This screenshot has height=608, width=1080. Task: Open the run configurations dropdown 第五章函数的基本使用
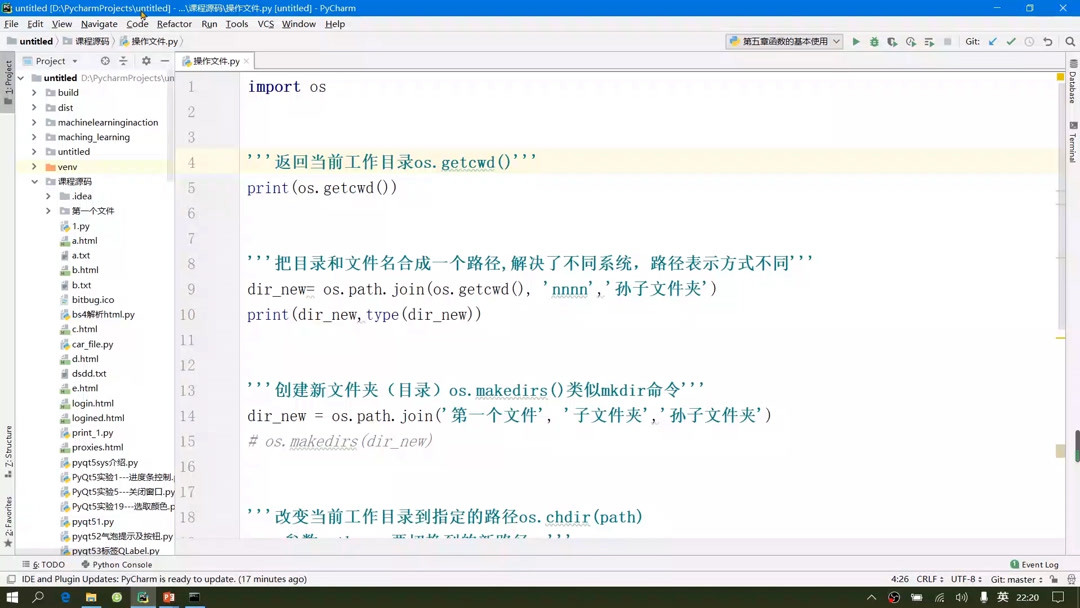[785, 41]
